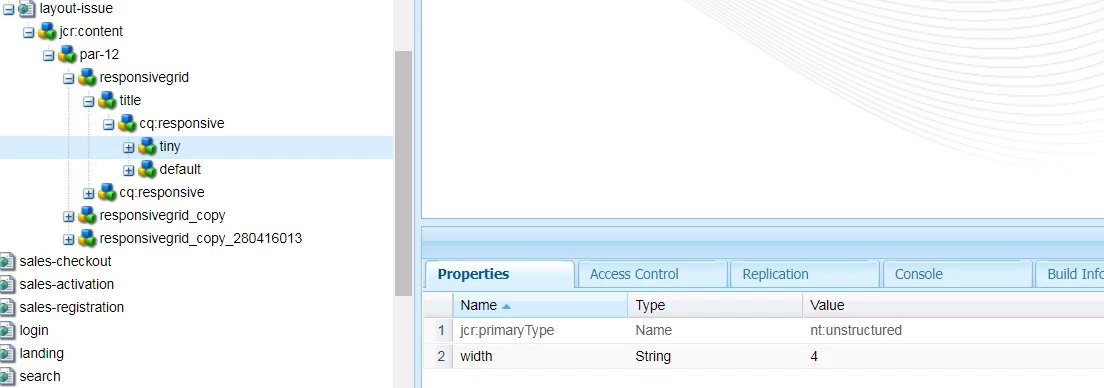1104x388 pixels.
Task: Click the par-12 node icon
Action: click(x=67, y=54)
